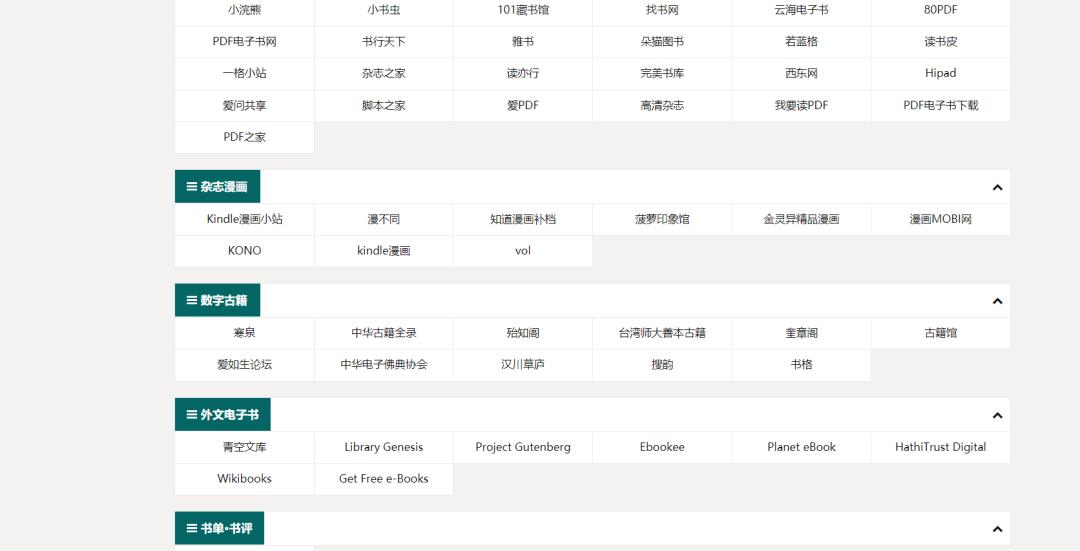Click the 杂志漫画 section header
The height and width of the screenshot is (551, 1080).
point(218,187)
